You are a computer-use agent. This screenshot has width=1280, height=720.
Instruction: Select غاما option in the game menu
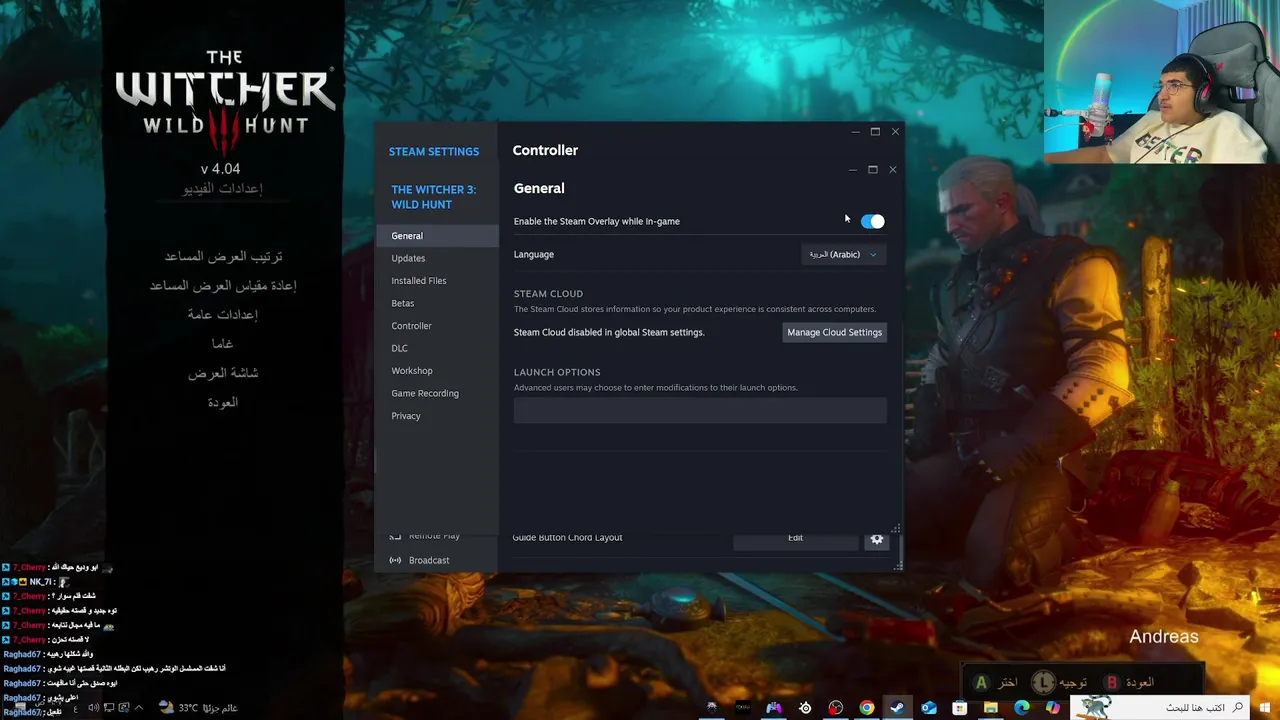pyautogui.click(x=222, y=343)
